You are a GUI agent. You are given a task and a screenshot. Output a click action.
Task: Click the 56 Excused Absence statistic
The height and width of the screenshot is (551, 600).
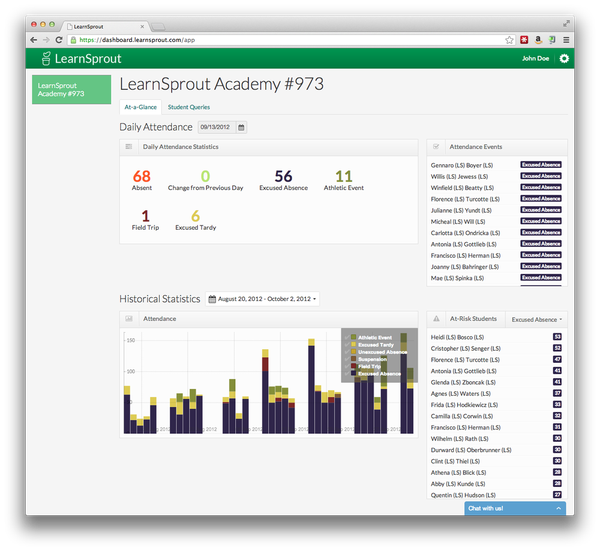click(283, 181)
